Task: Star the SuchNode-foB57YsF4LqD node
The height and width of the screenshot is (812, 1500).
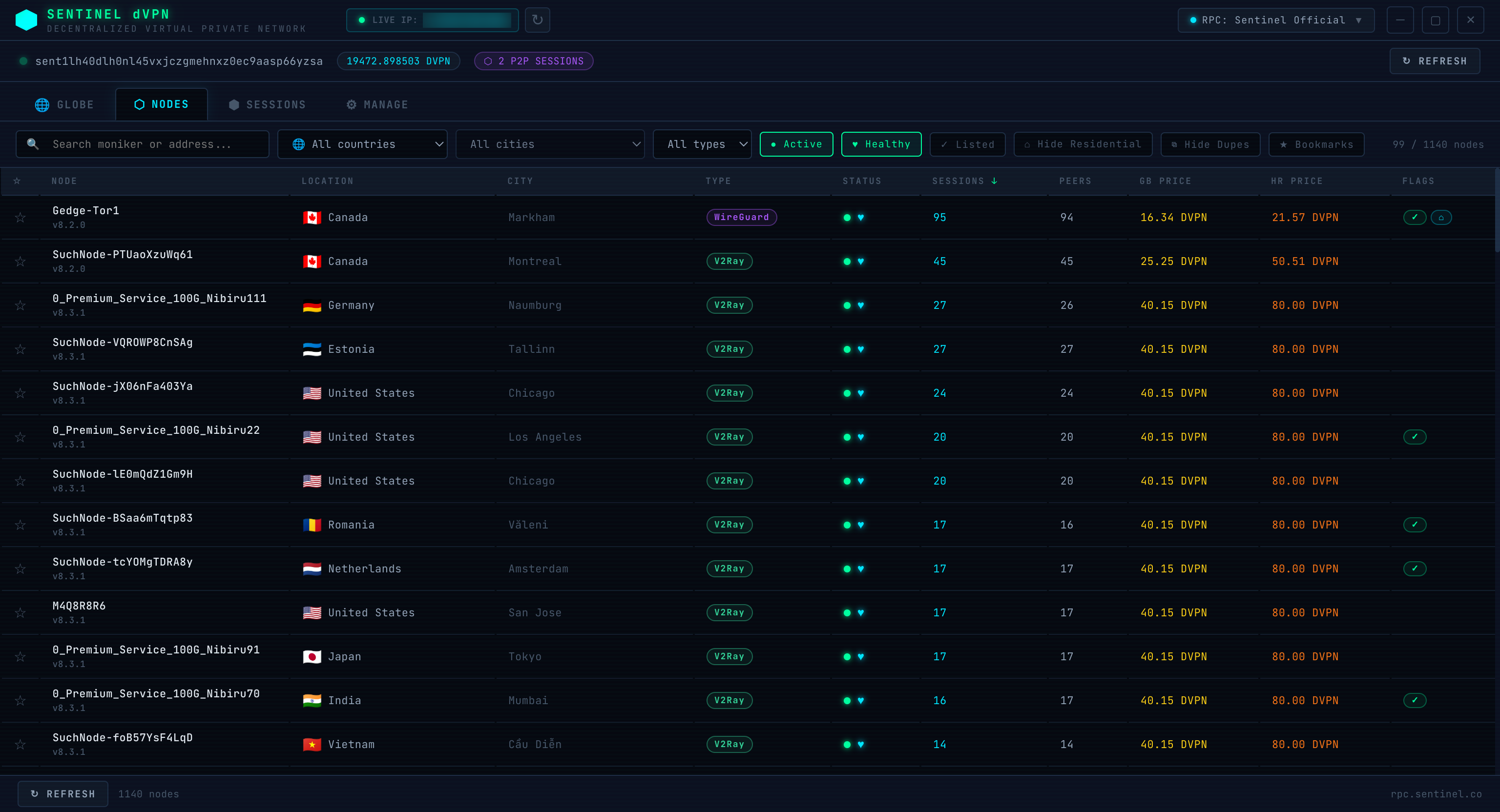Action: pos(21,745)
